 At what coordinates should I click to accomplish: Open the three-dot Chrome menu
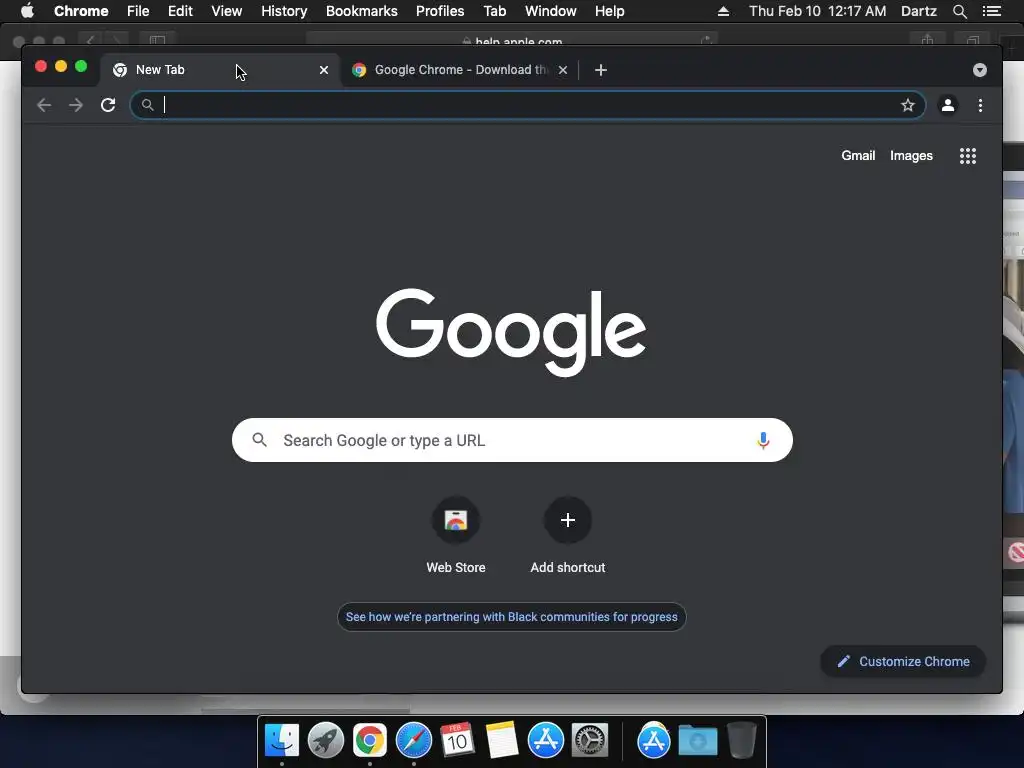[x=980, y=105]
